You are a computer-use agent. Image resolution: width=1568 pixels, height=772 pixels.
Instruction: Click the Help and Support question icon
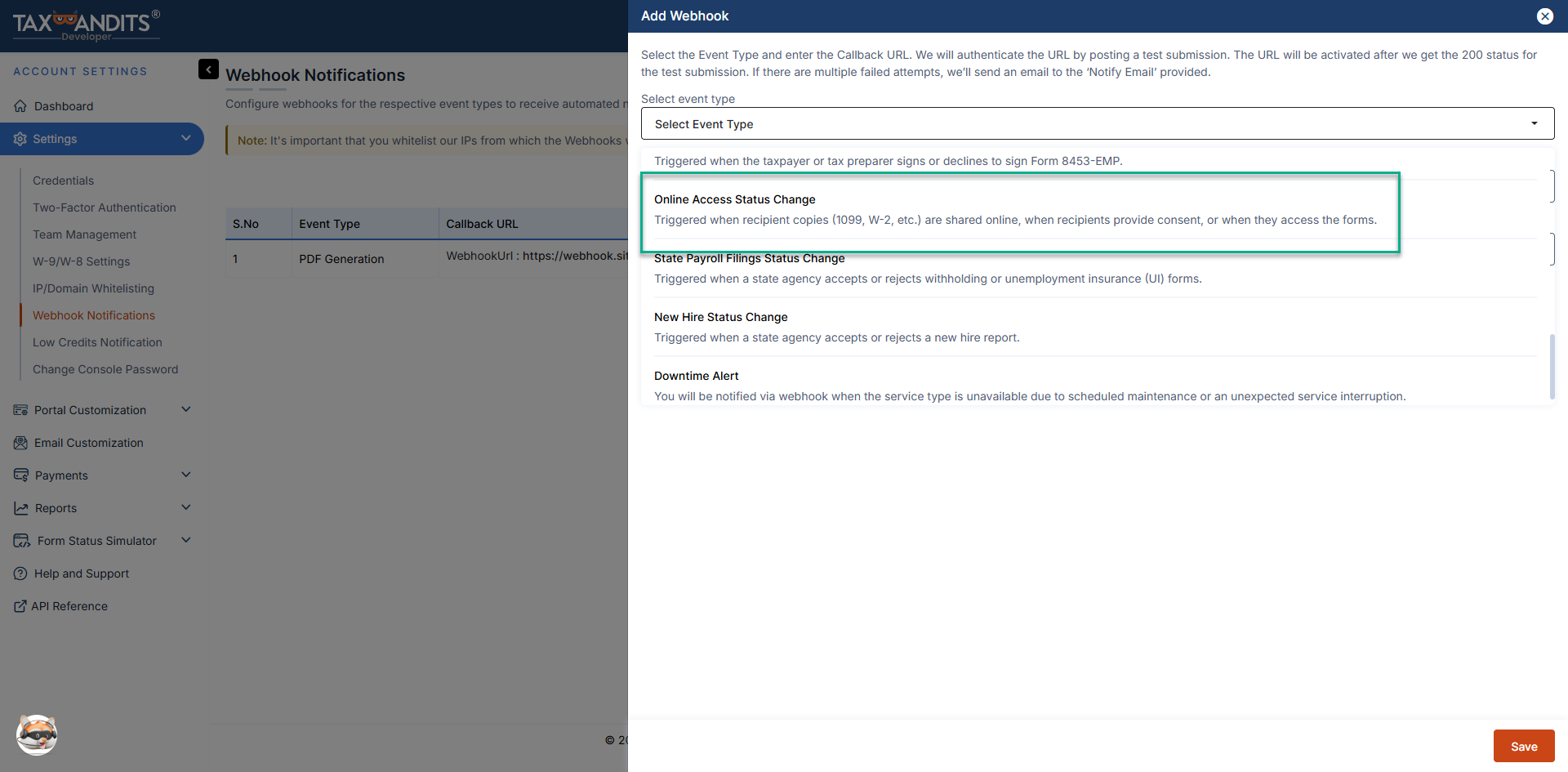(x=20, y=573)
